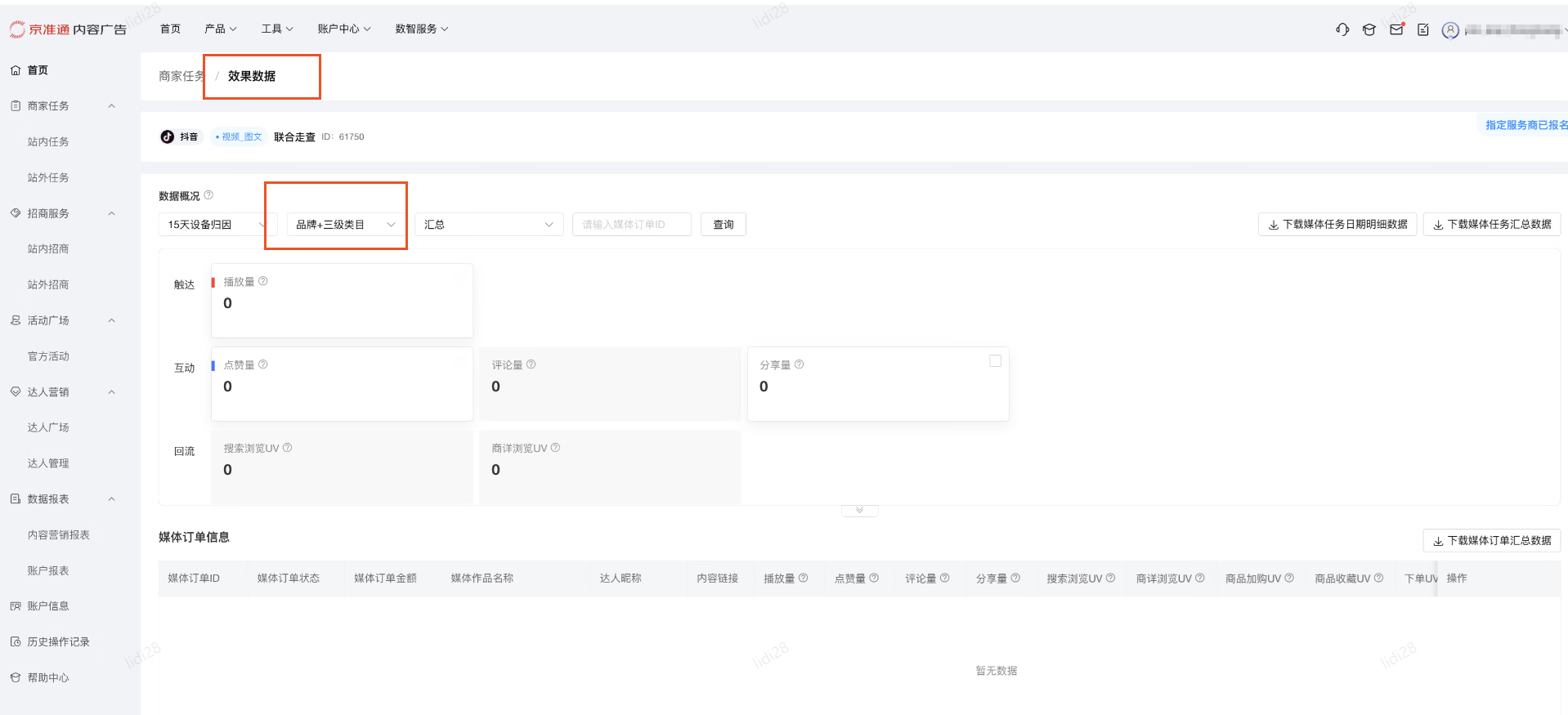1568x715 pixels.
Task: Open the 数智服务 top menu
Action: [422, 29]
